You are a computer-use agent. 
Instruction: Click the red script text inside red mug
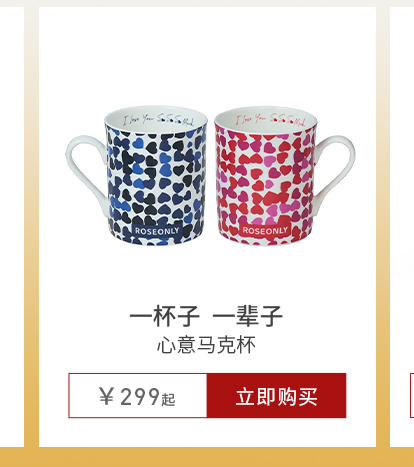pos(271,119)
